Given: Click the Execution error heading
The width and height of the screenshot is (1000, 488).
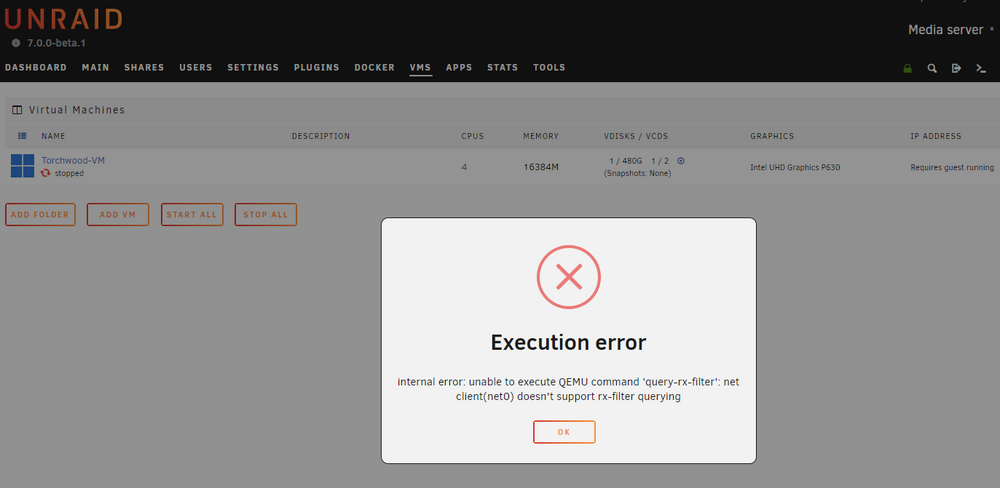Looking at the screenshot, I should [568, 343].
